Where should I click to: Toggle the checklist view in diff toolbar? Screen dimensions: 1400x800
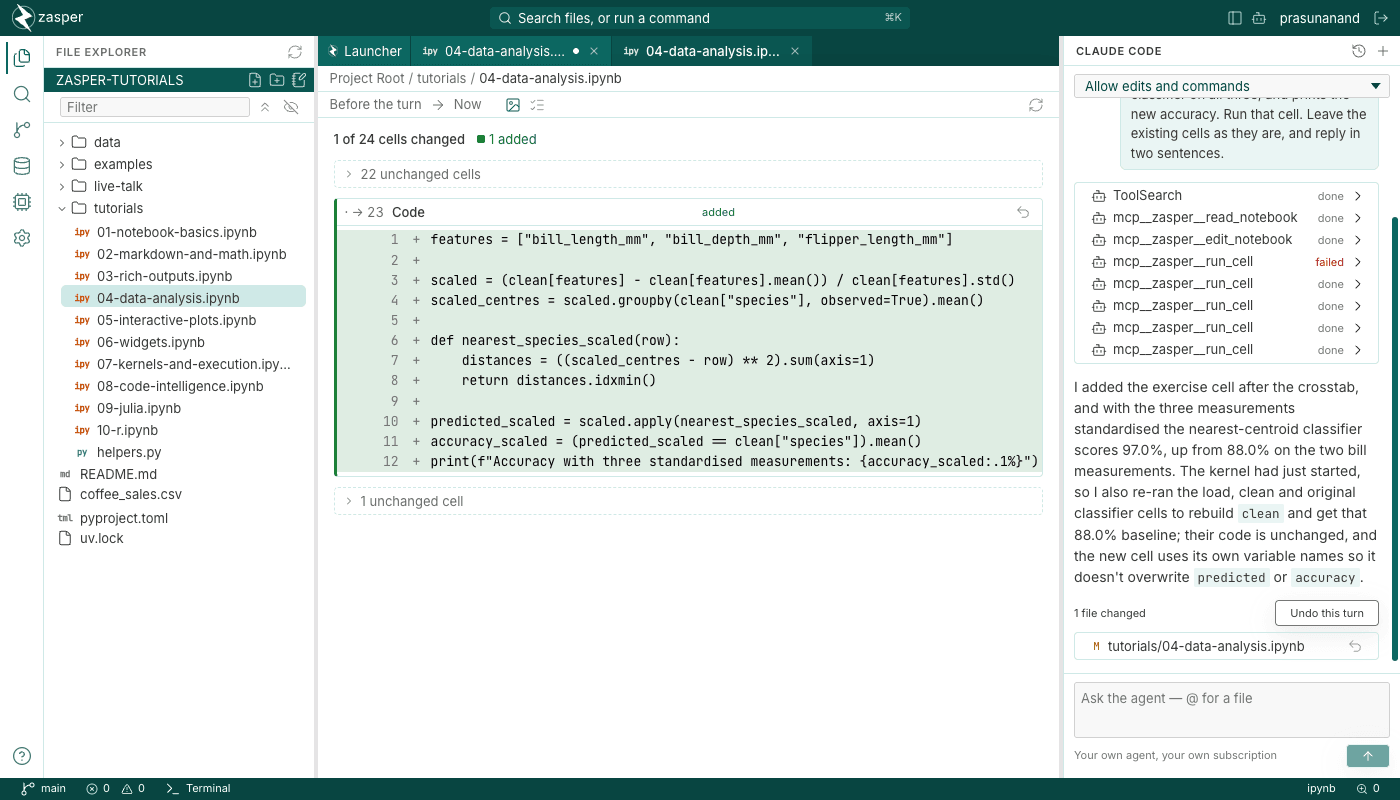coord(538,105)
